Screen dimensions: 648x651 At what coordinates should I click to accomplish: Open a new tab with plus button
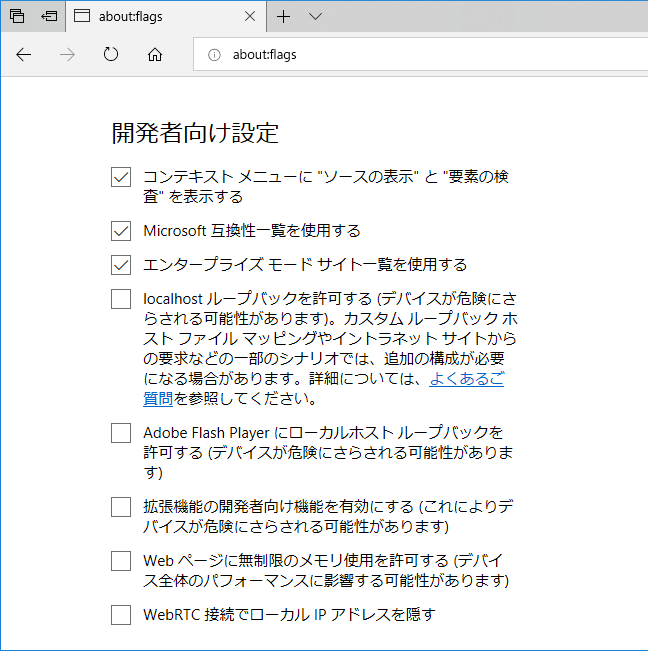(284, 17)
